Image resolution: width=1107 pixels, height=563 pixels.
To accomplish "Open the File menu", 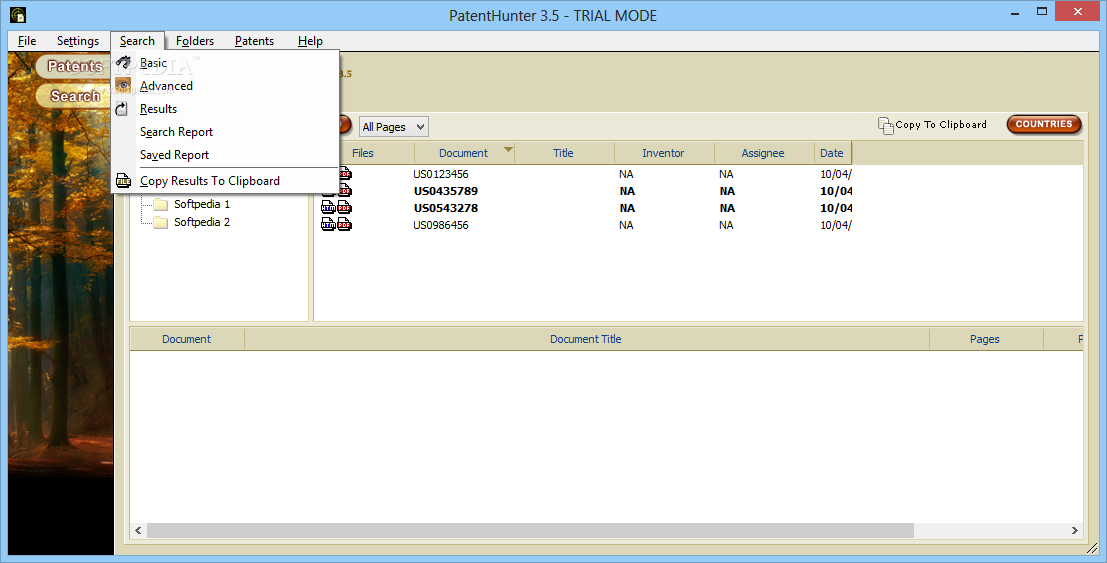I will 27,41.
